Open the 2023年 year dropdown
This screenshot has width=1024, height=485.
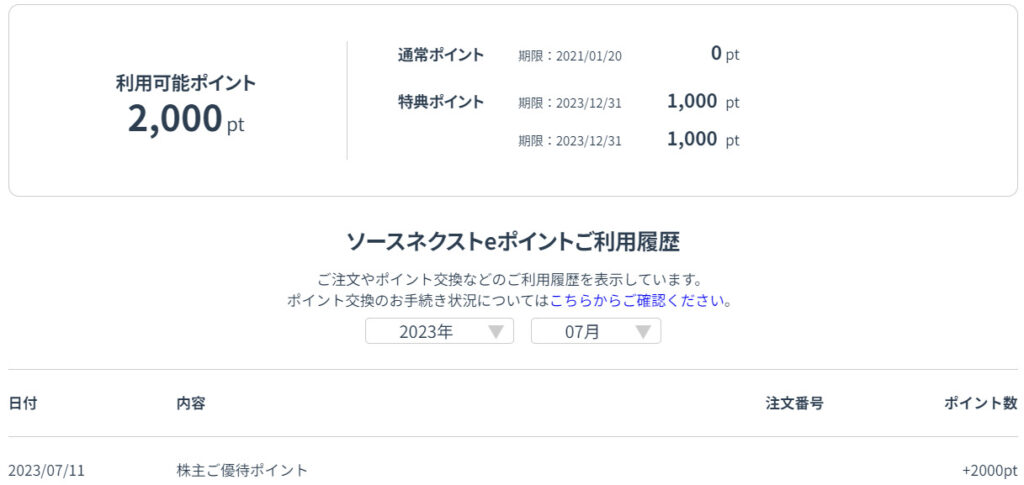click(439, 332)
